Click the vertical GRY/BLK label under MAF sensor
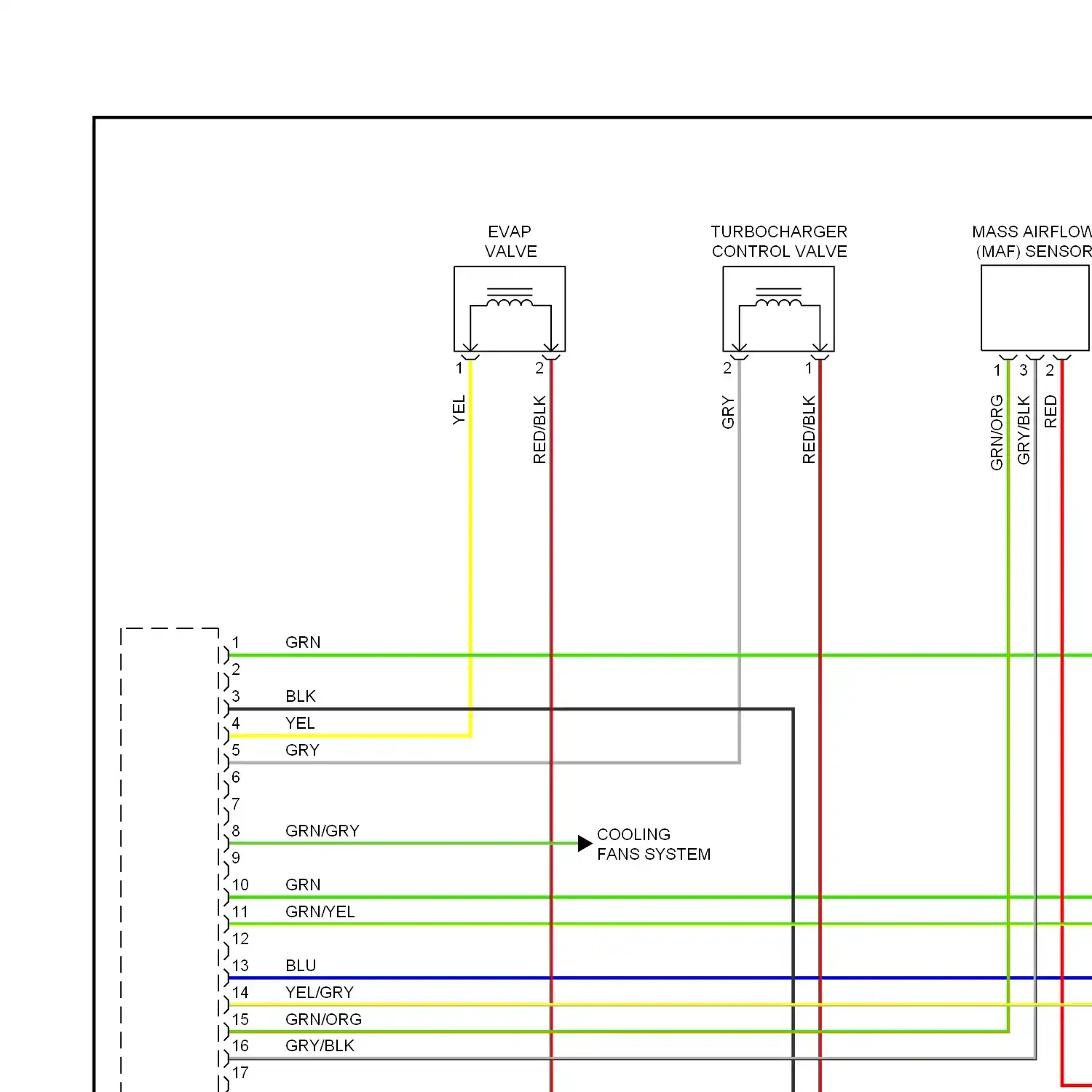 [1024, 430]
